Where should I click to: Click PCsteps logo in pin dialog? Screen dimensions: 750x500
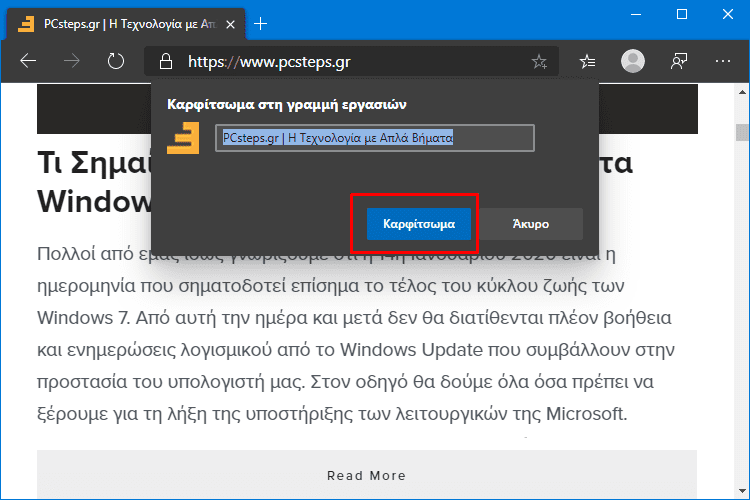183,138
